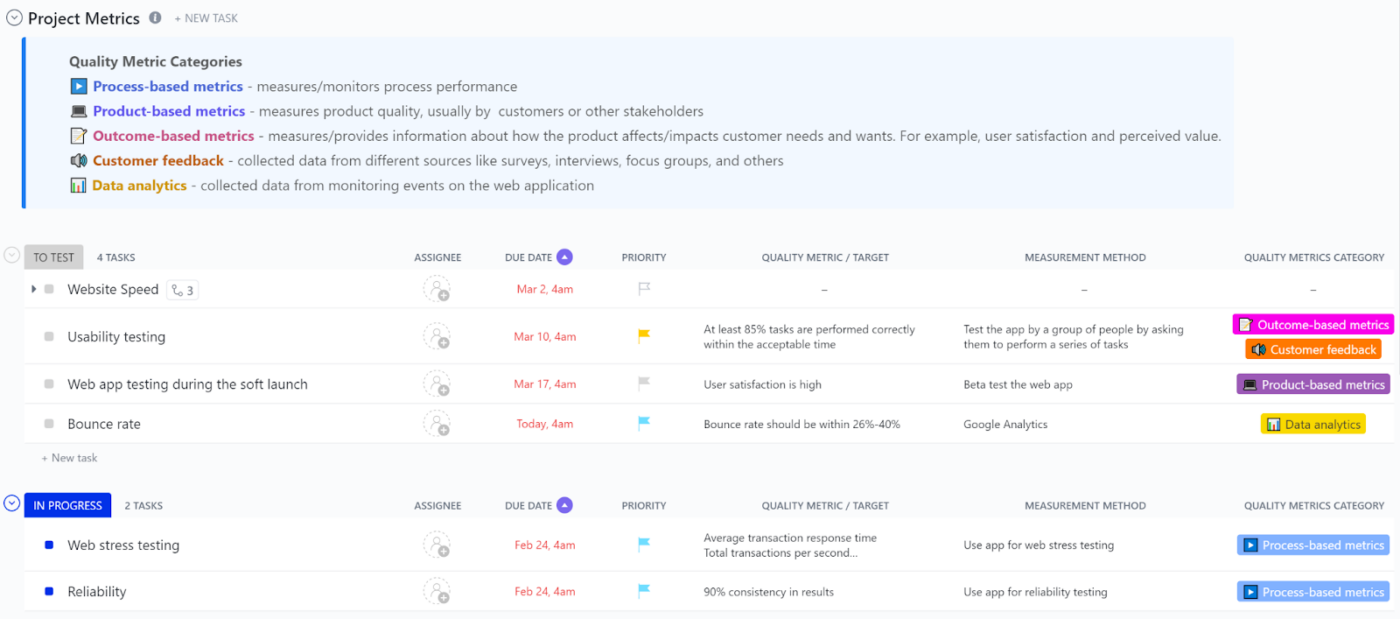Click the yellow priority flag for Usability testing
This screenshot has width=1400, height=619.
click(x=644, y=336)
